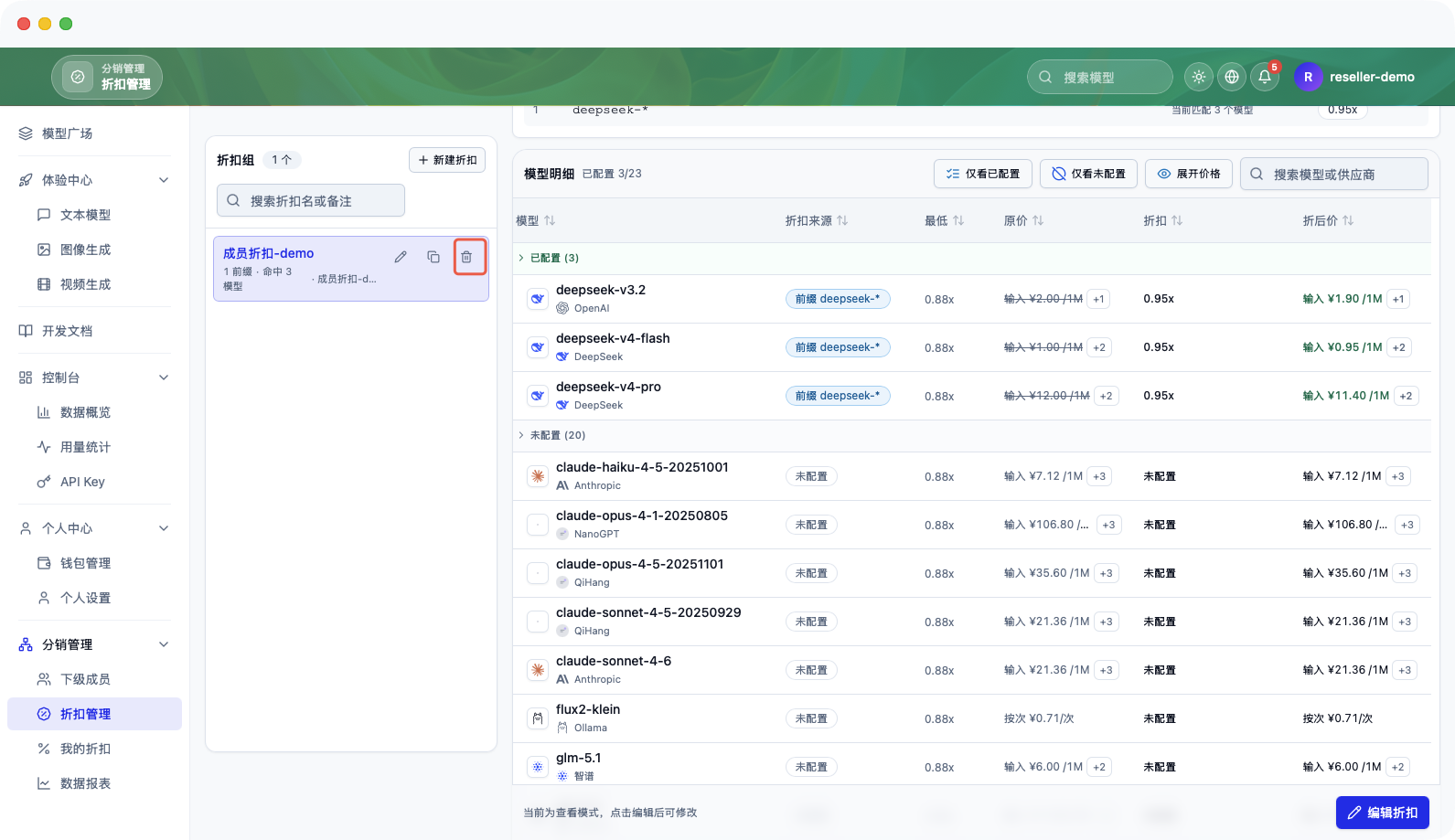The image size is (1455, 840).
Task: Click the claude-opus-4-1-20250805 model name
Action: coord(642,516)
